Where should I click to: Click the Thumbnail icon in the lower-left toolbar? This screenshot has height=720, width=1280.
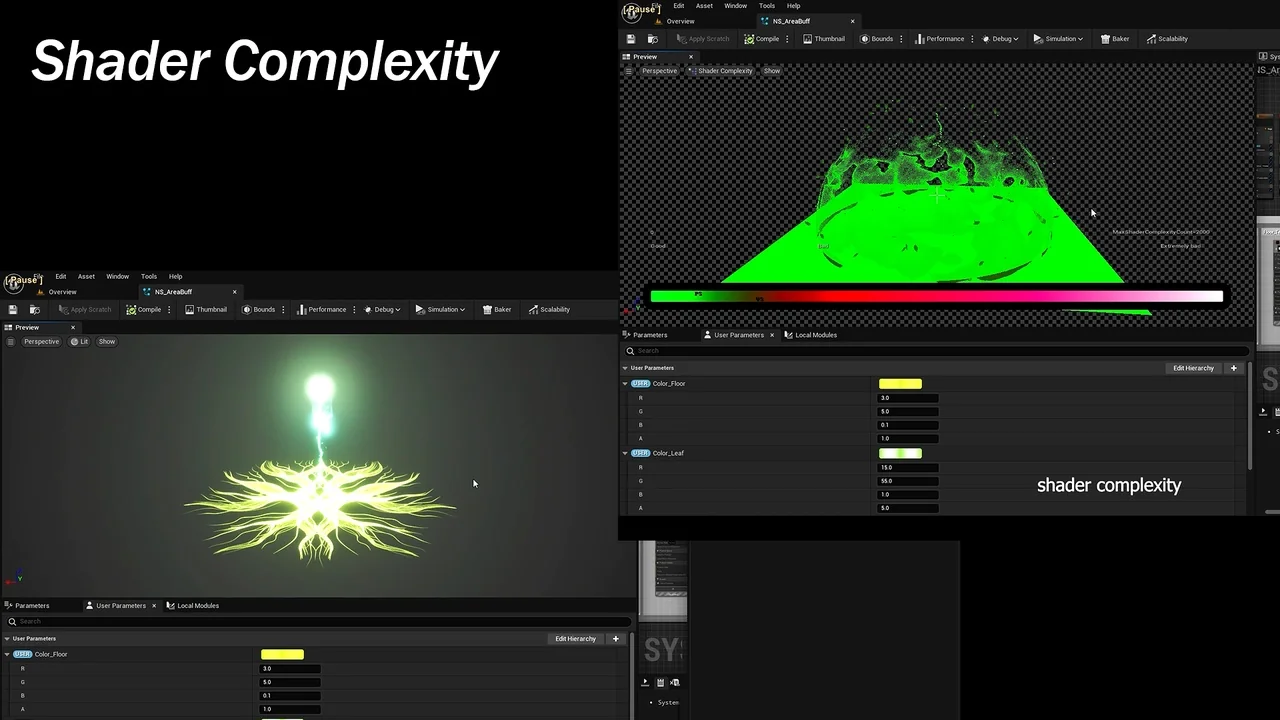tap(191, 310)
